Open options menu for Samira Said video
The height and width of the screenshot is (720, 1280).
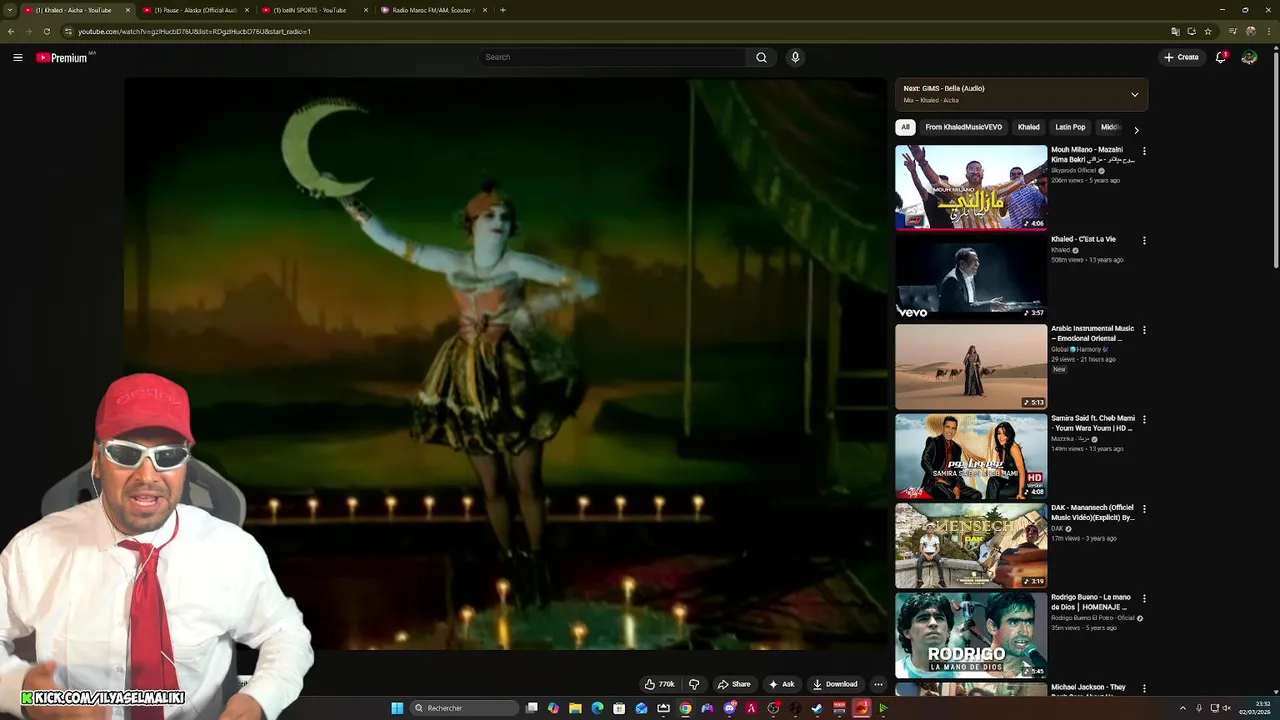coord(1144,420)
